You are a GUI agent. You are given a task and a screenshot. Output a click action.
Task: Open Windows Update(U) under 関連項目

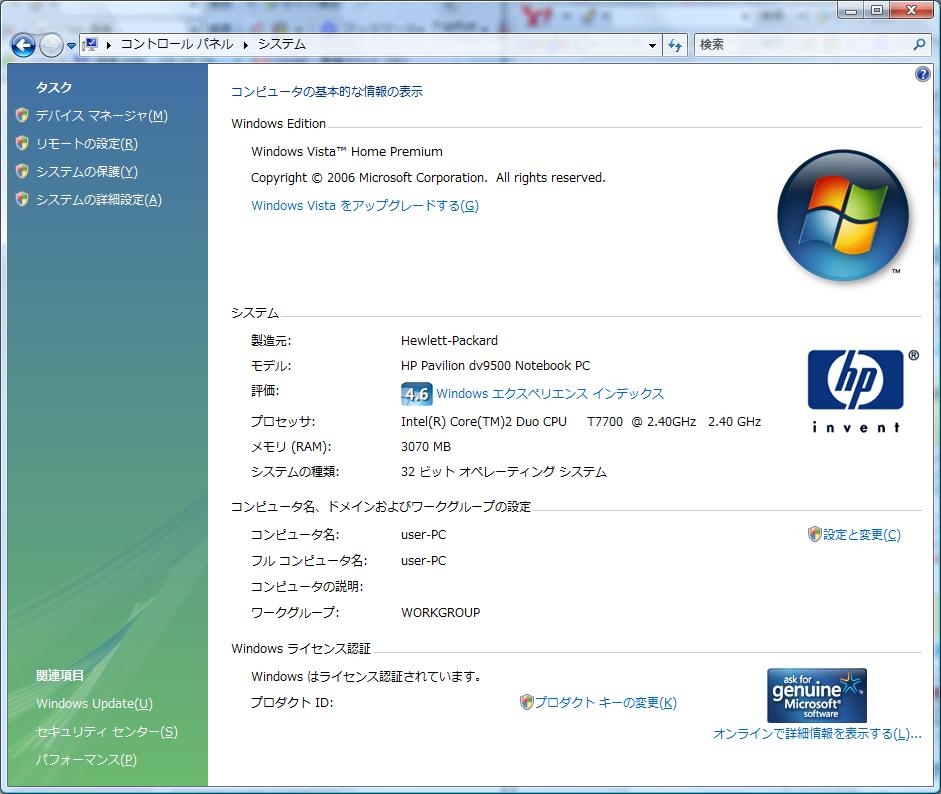[x=94, y=703]
